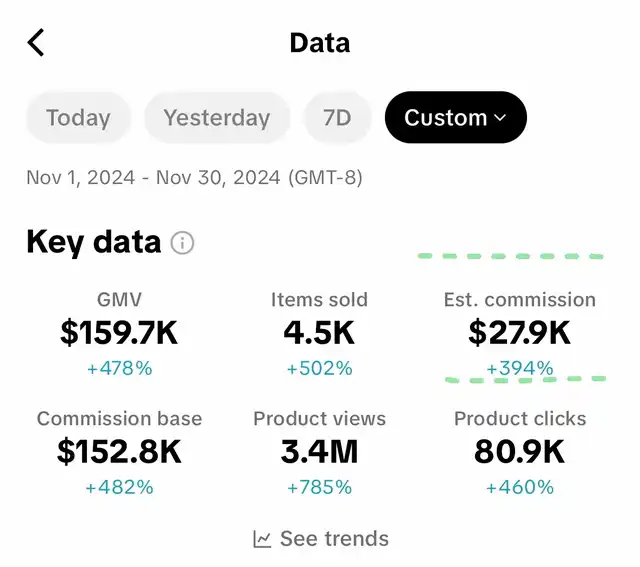Viewport: 640px width, 567px height.
Task: Open the See trends link
Action: (321, 539)
